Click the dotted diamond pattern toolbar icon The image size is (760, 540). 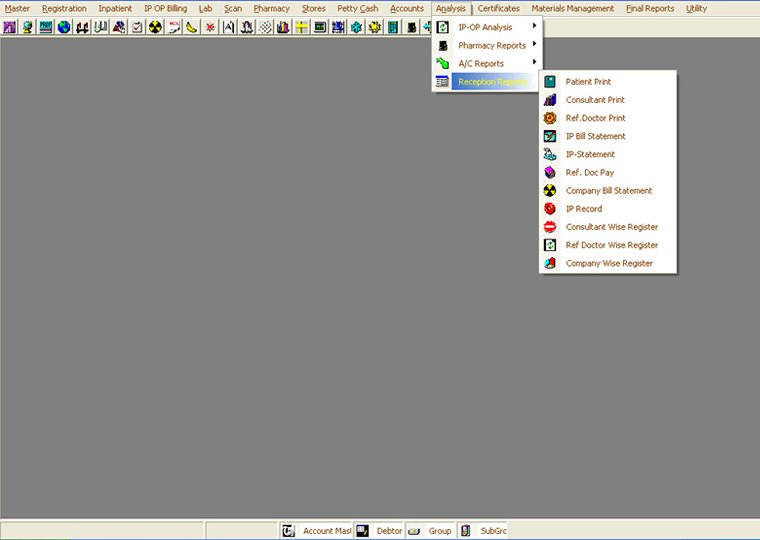(265, 27)
